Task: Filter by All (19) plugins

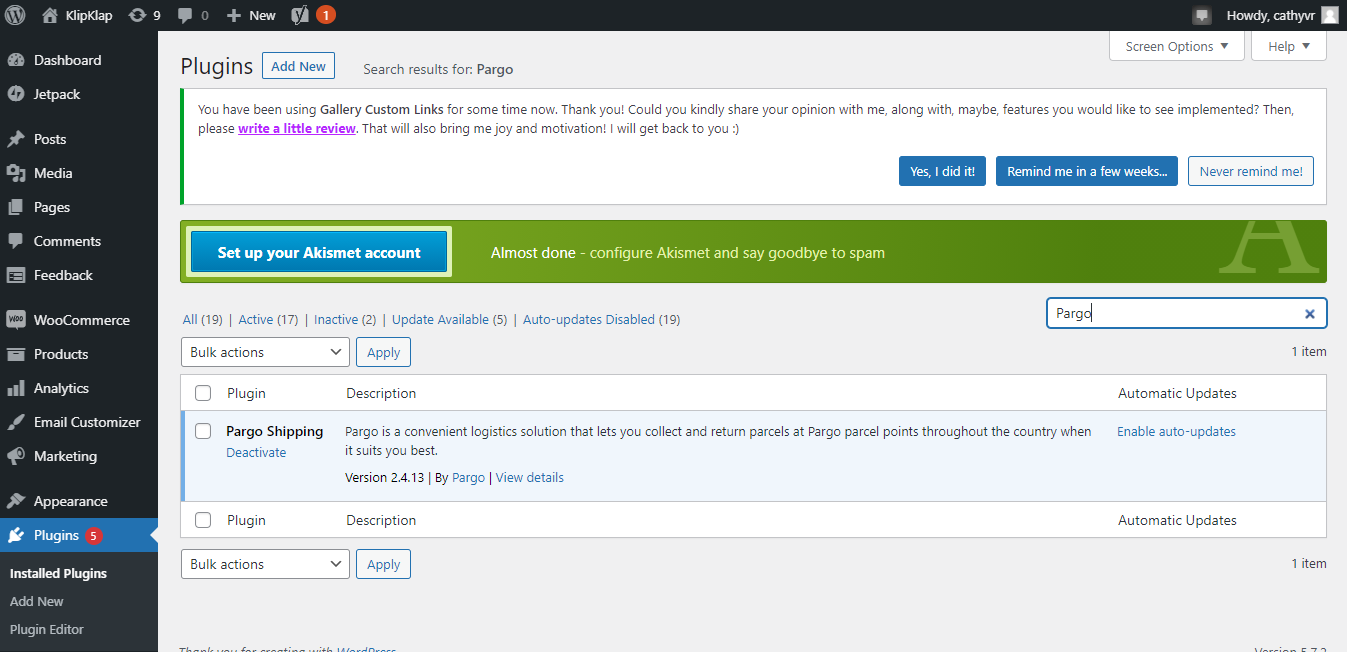Action: pos(203,319)
